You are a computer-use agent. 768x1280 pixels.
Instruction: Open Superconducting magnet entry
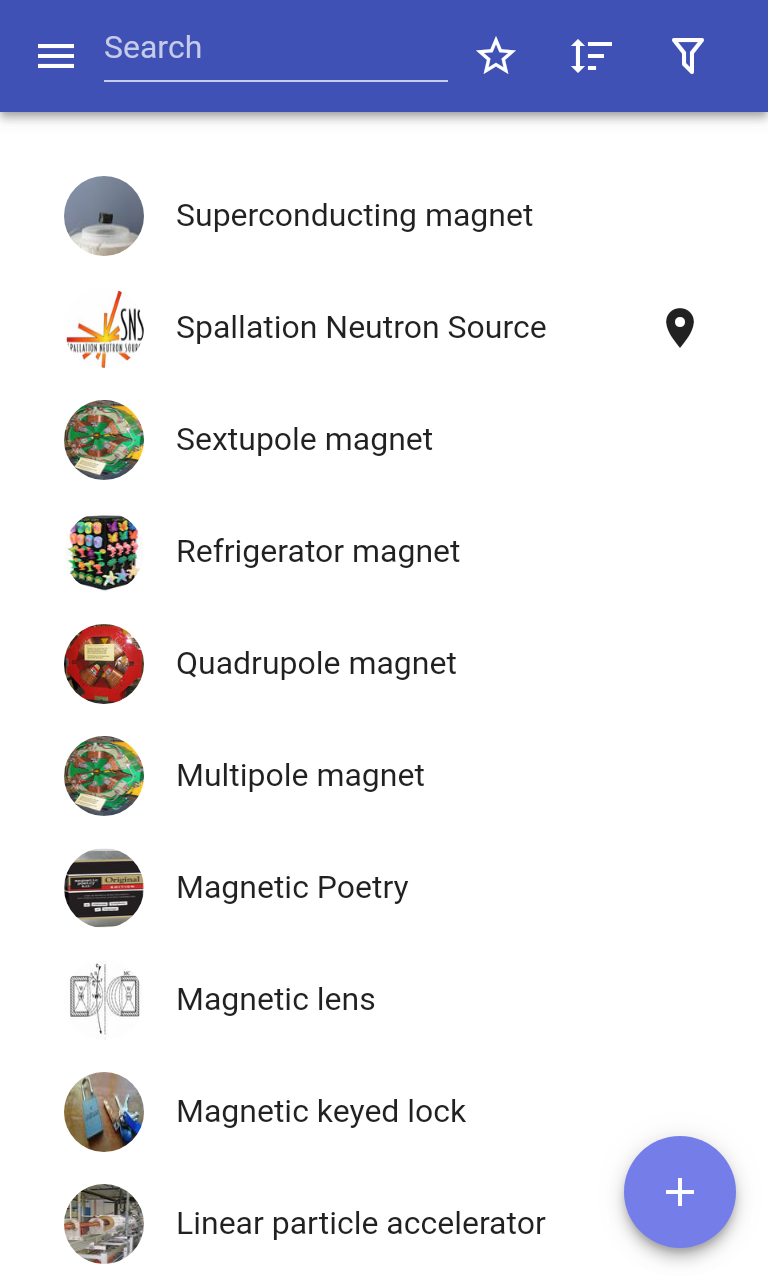(x=384, y=216)
